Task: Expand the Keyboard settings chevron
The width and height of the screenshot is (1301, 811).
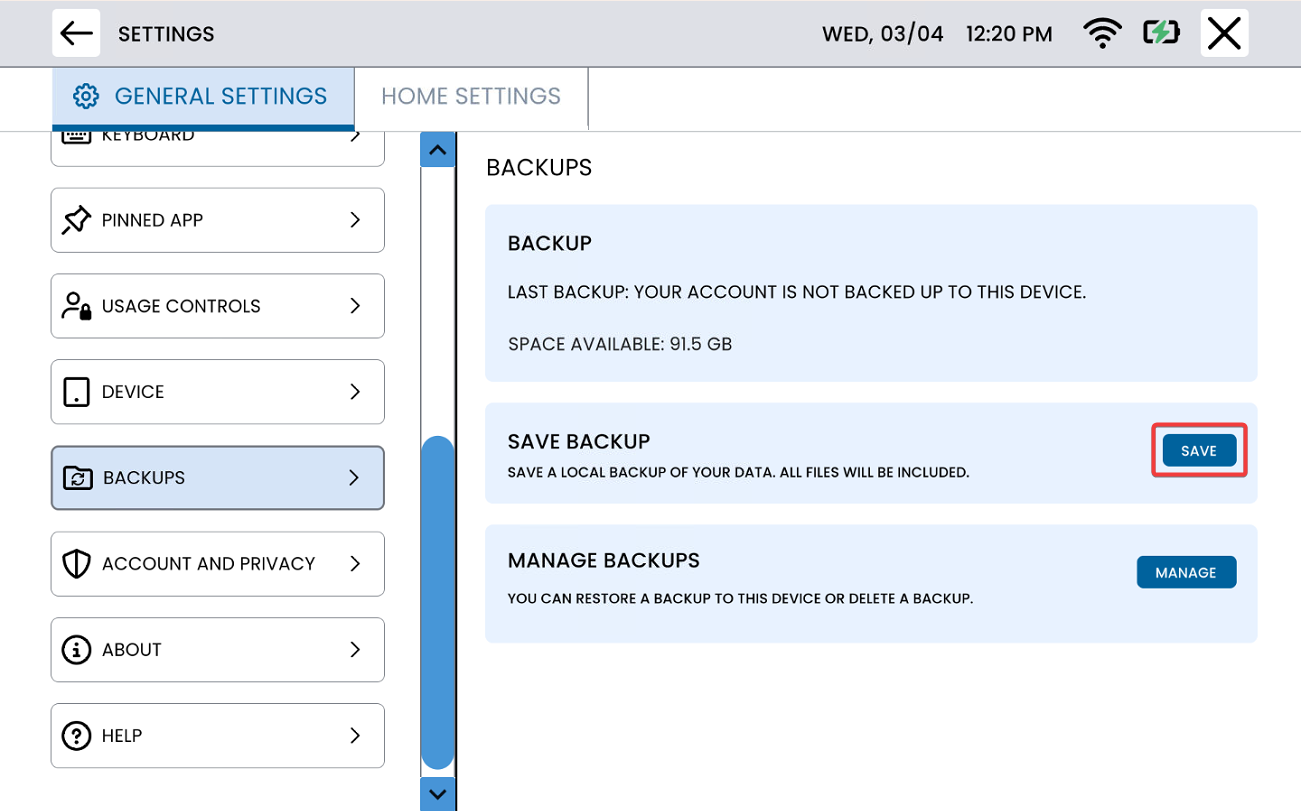Action: coord(355,137)
